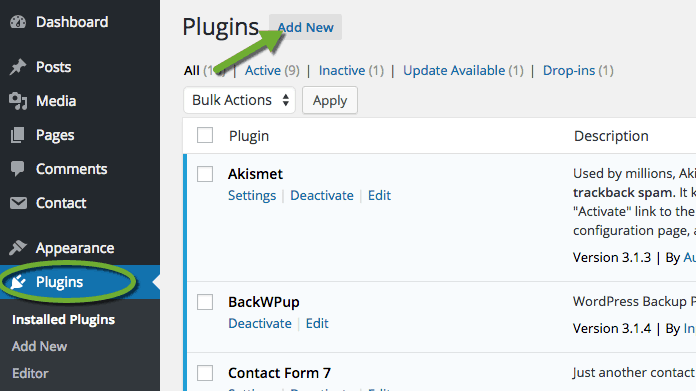Click the Dashboard gauge icon

pos(18,22)
